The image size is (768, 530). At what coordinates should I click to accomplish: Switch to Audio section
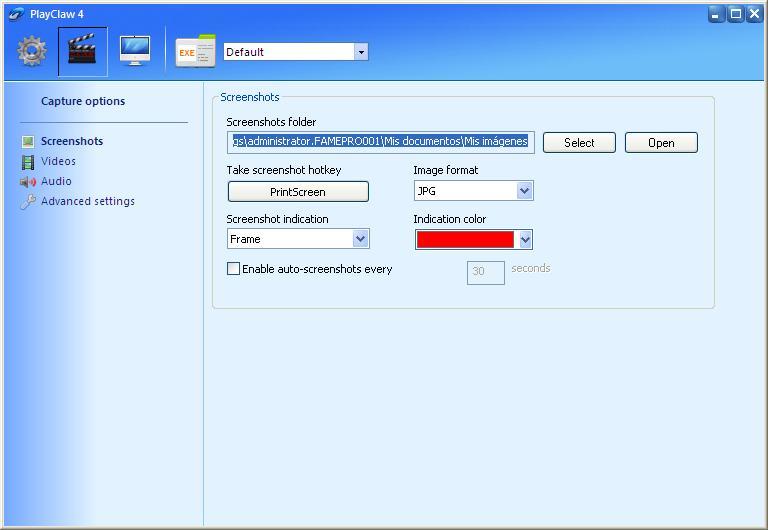56,181
